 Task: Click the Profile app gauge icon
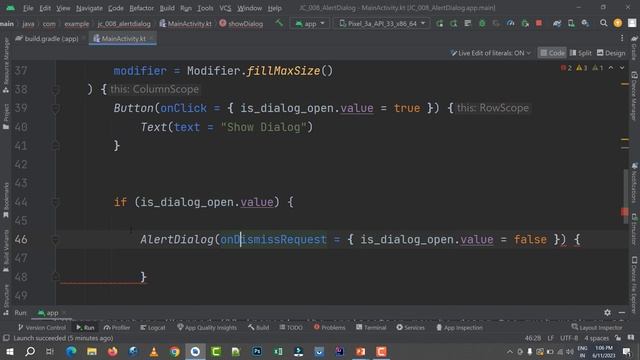[x=511, y=23]
